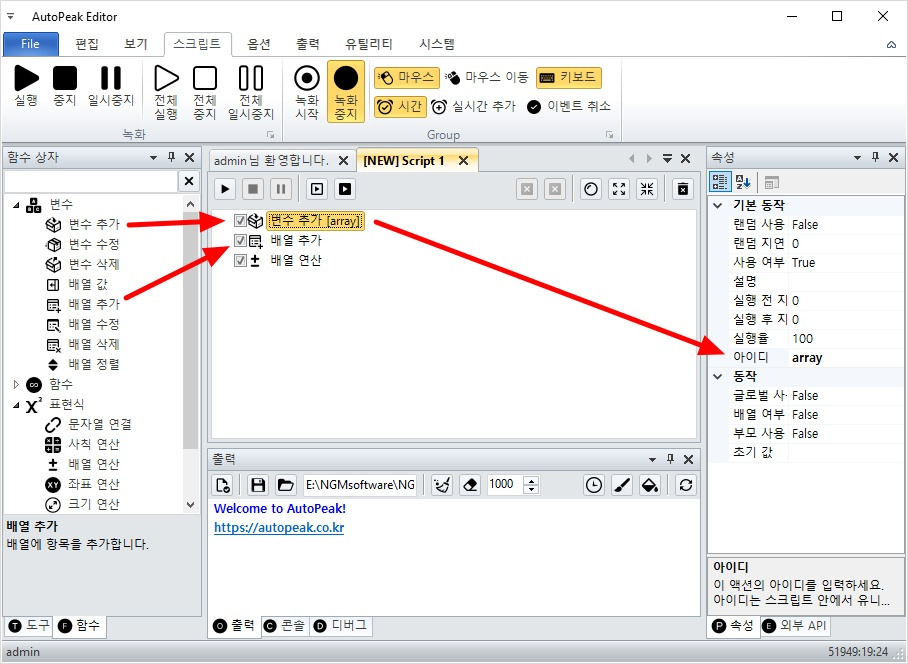The width and height of the screenshot is (908, 664).
Task: Collapse the 표현식 tree node
Action: [16, 404]
